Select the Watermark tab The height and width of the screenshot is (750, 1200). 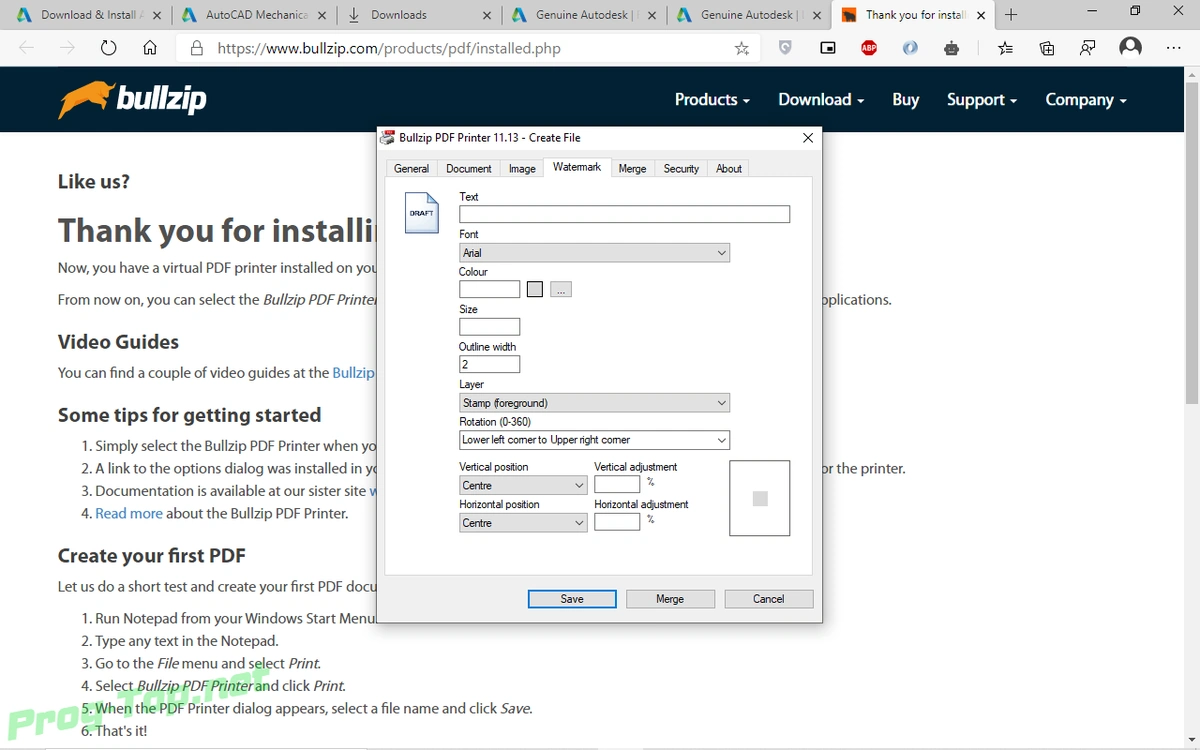coord(577,168)
